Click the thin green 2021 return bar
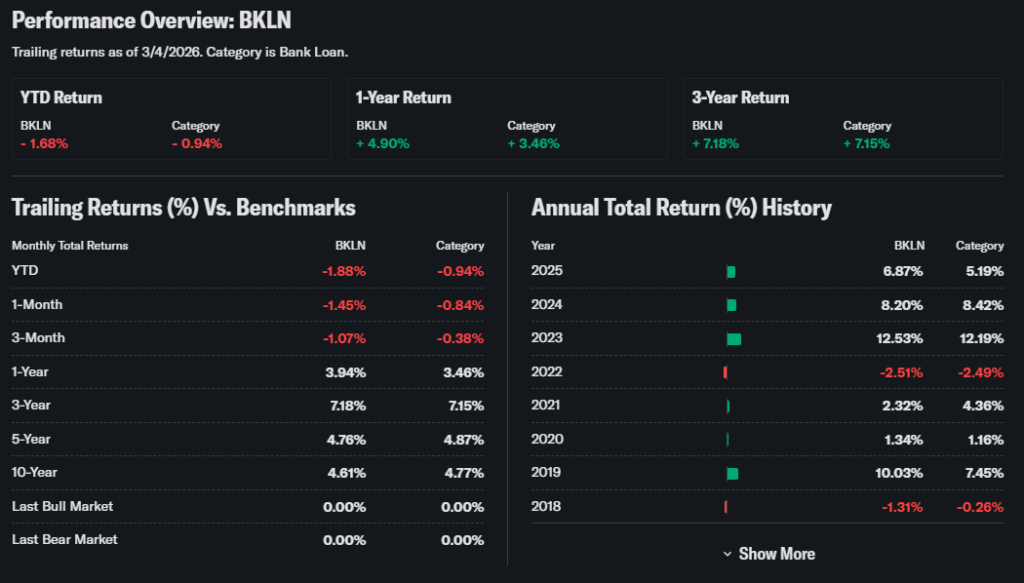The width and height of the screenshot is (1024, 583). click(728, 406)
